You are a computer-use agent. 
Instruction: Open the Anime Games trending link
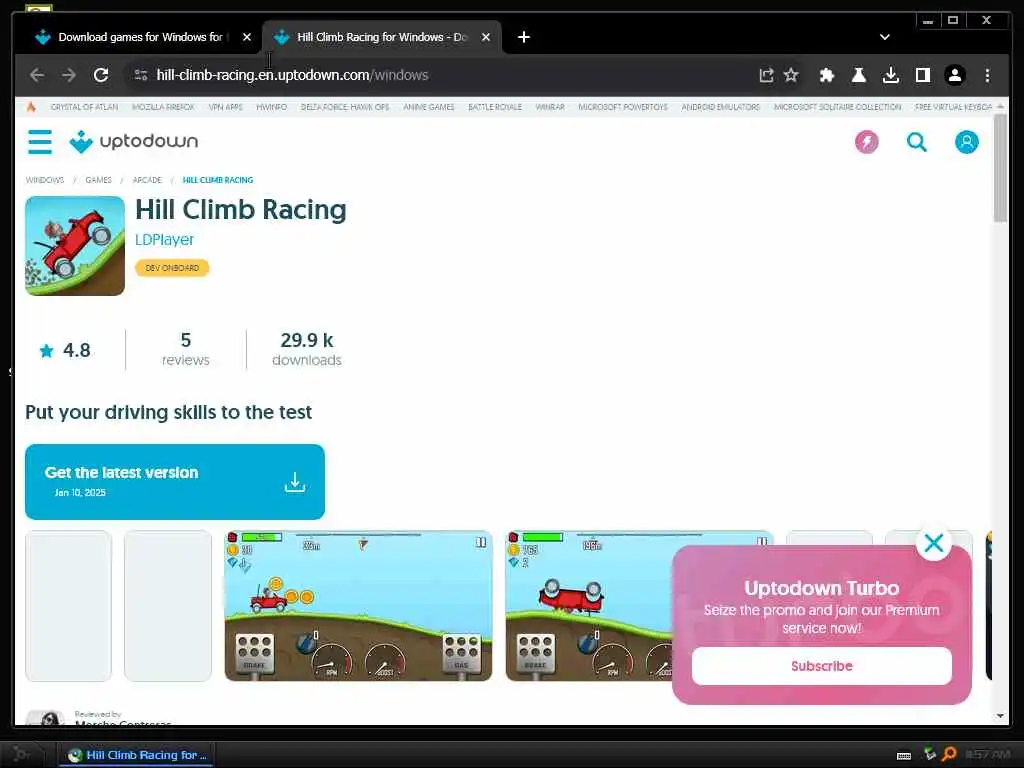pos(428,107)
